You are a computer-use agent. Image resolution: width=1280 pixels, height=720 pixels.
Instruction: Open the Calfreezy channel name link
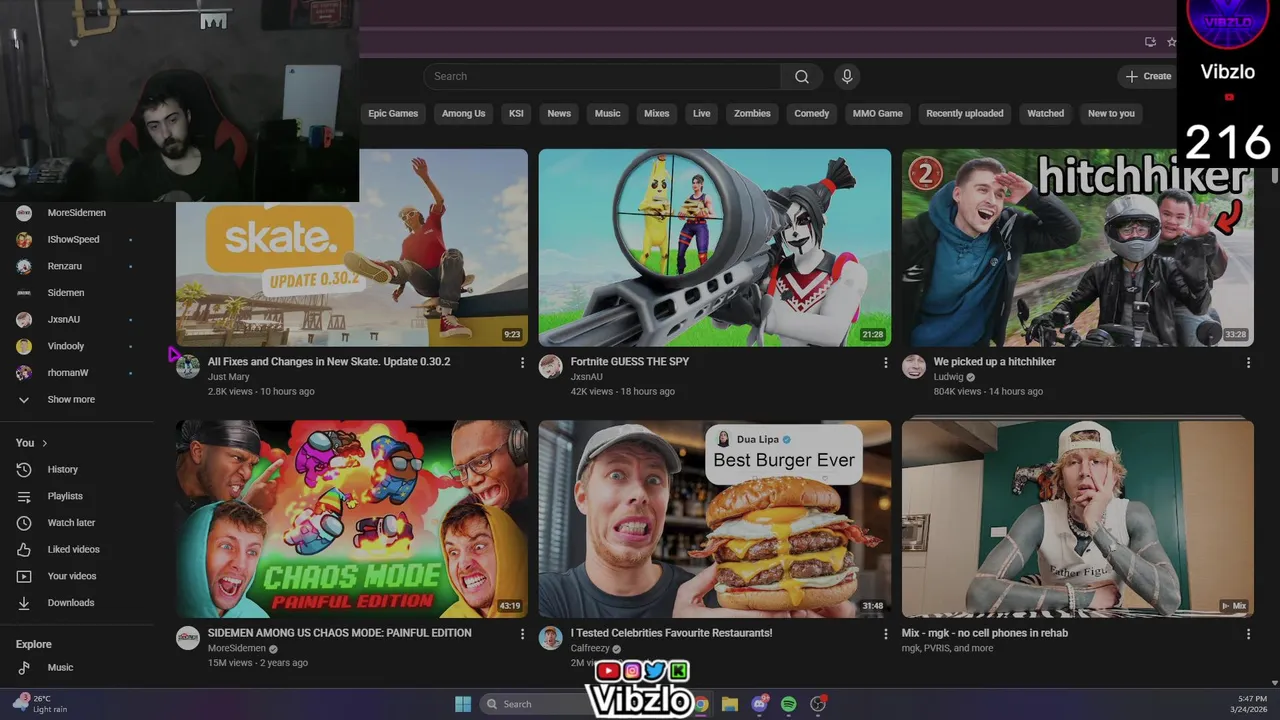click(x=590, y=648)
